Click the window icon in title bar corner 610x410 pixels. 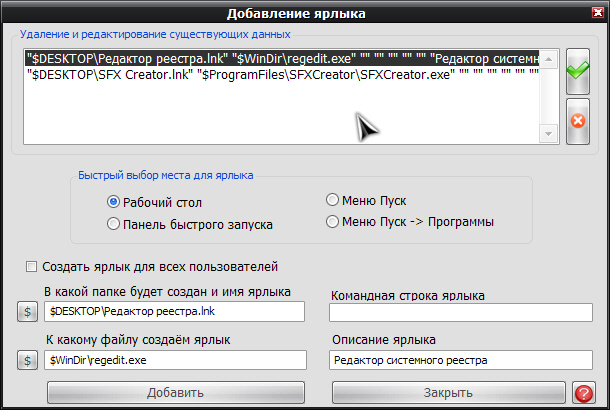13,13
